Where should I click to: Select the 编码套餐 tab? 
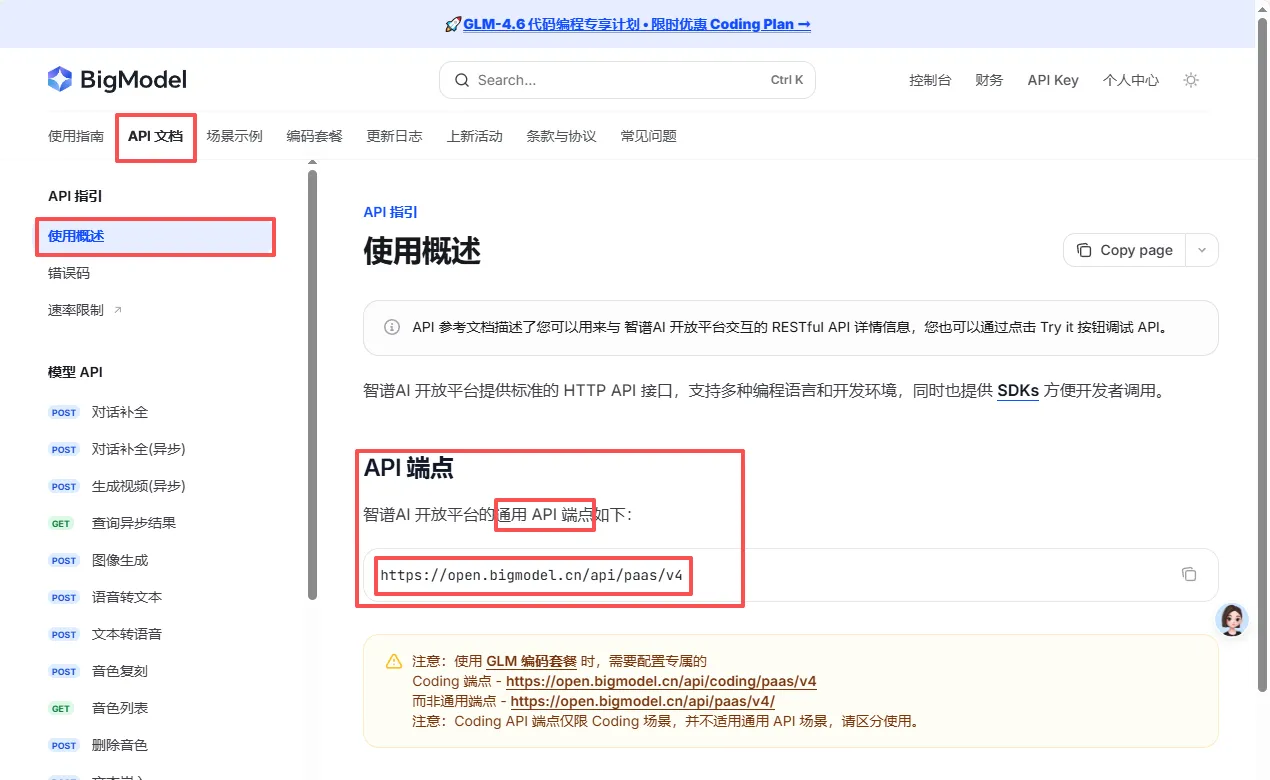tap(314, 135)
